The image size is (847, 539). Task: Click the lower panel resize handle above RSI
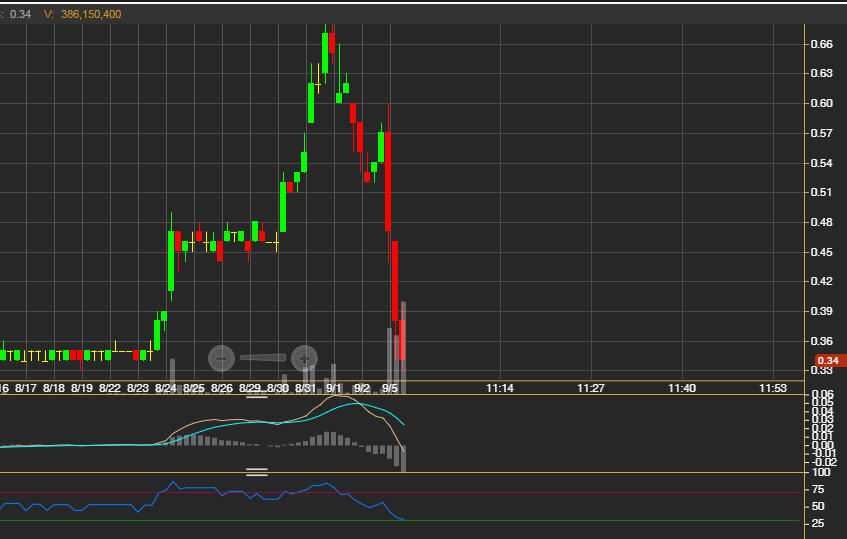tap(257, 473)
